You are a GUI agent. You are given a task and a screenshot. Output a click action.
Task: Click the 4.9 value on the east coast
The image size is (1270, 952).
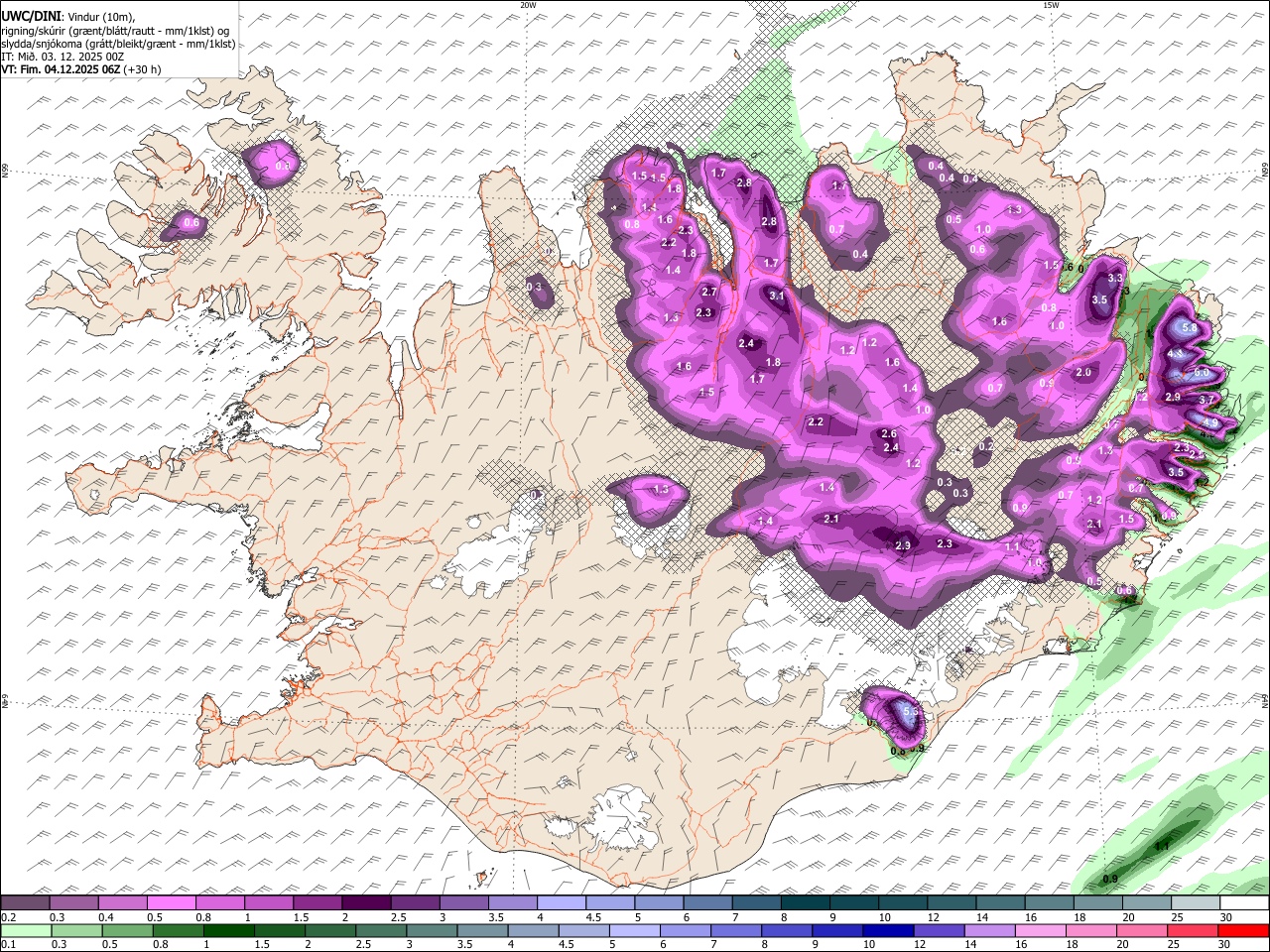1210,422
